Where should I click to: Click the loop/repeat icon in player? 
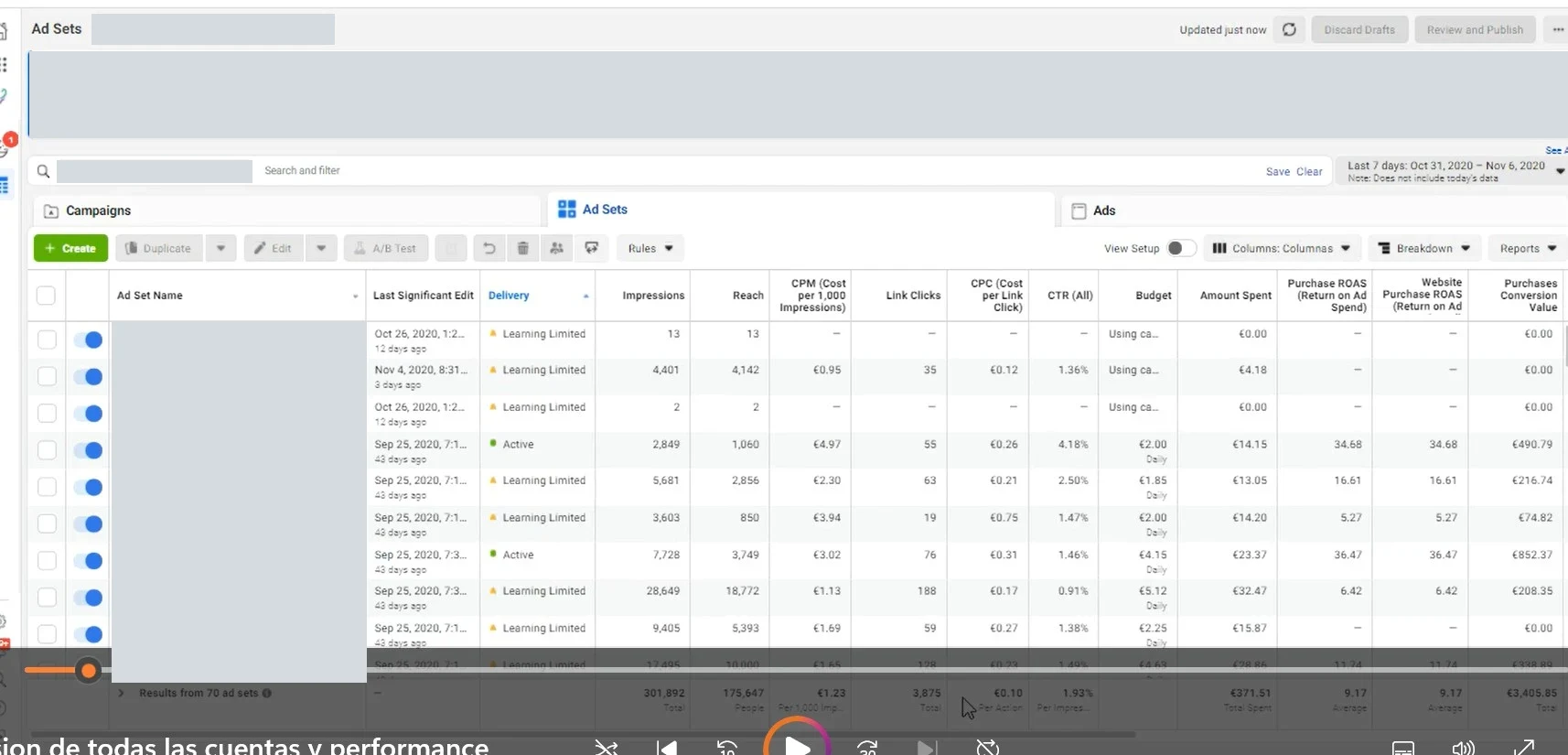point(987,748)
